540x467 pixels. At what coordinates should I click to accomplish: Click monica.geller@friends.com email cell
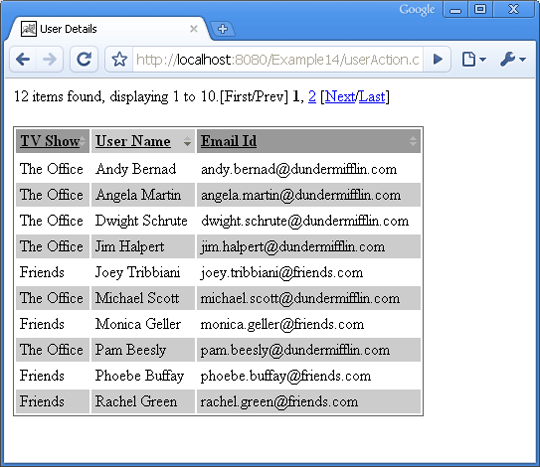[309, 324]
